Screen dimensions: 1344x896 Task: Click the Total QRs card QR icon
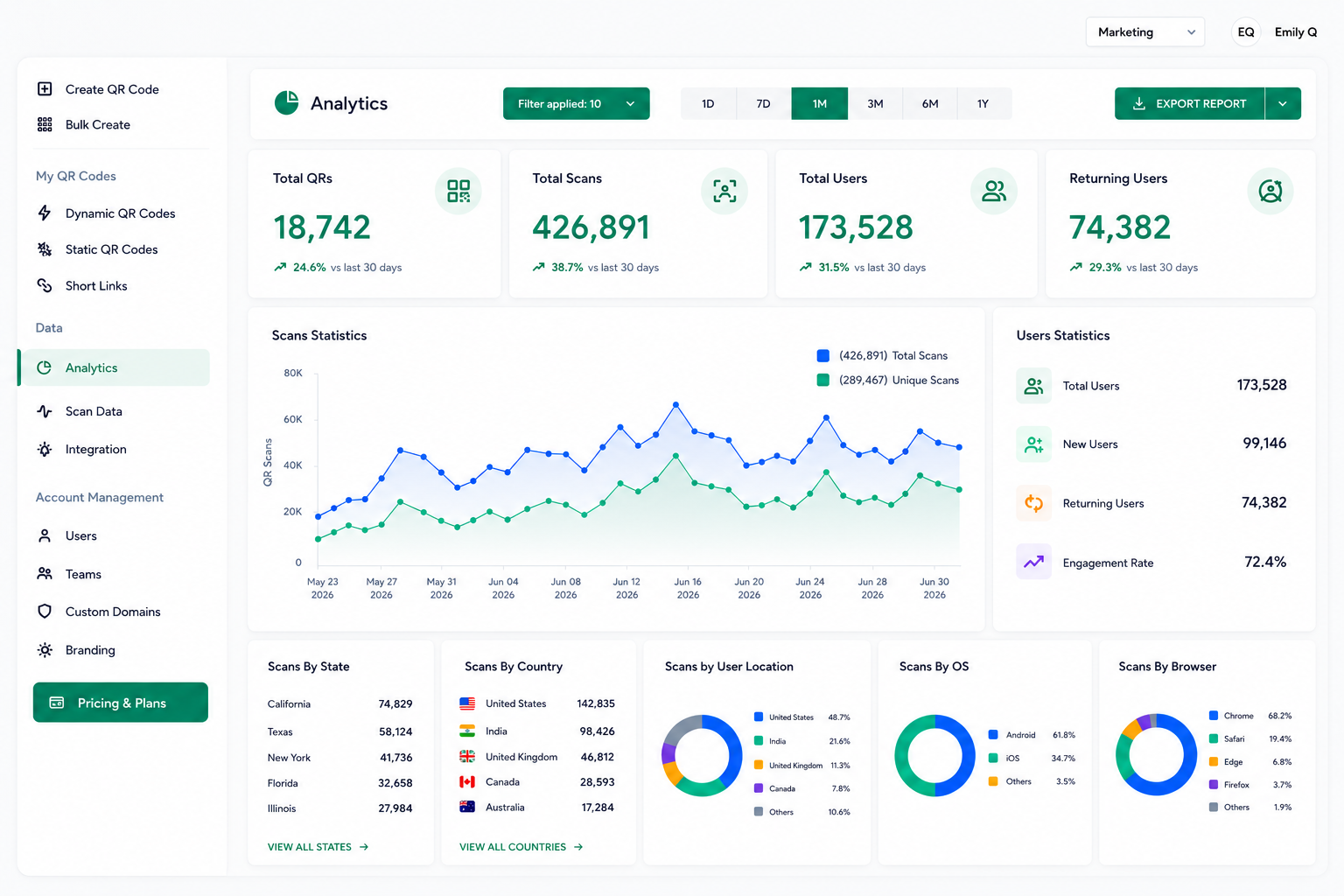pyautogui.click(x=458, y=191)
